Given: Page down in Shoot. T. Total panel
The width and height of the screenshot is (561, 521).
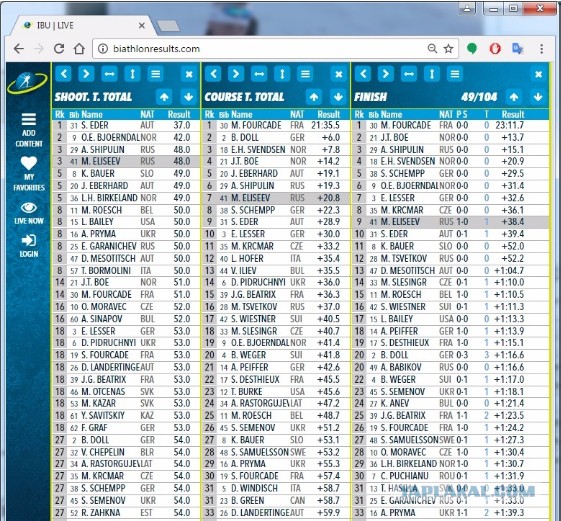Looking at the screenshot, I should pyautogui.click(x=189, y=97).
